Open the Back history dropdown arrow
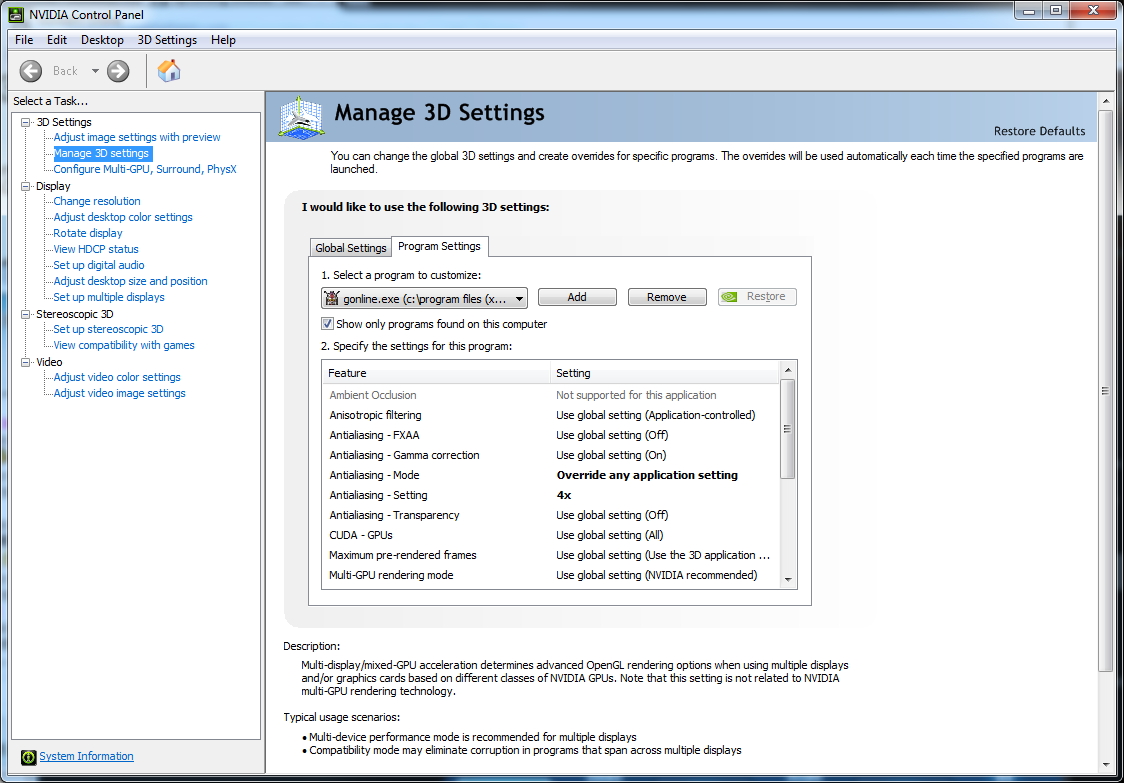The height and width of the screenshot is (783, 1124). click(x=95, y=71)
